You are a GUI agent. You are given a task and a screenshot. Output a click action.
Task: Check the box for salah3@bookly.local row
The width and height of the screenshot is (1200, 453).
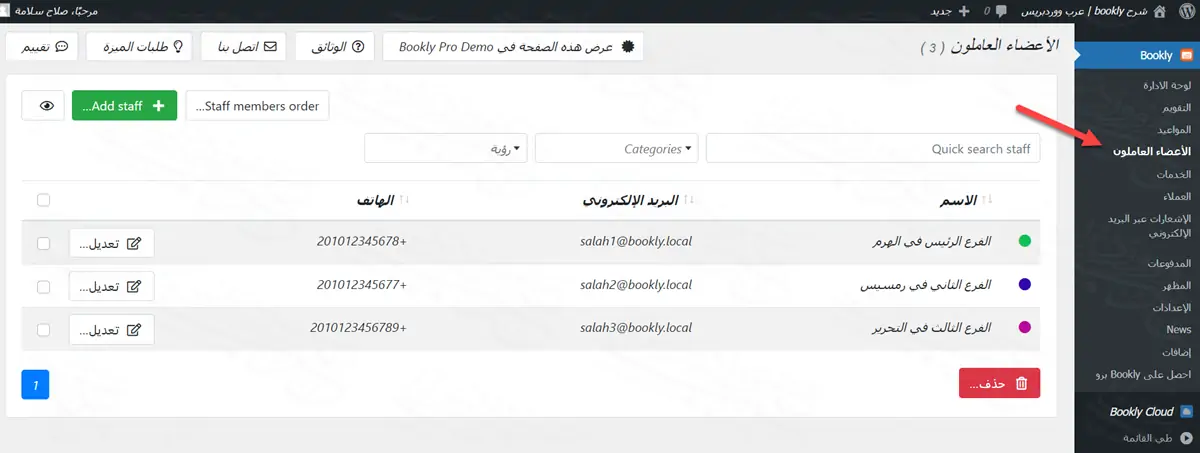43,329
